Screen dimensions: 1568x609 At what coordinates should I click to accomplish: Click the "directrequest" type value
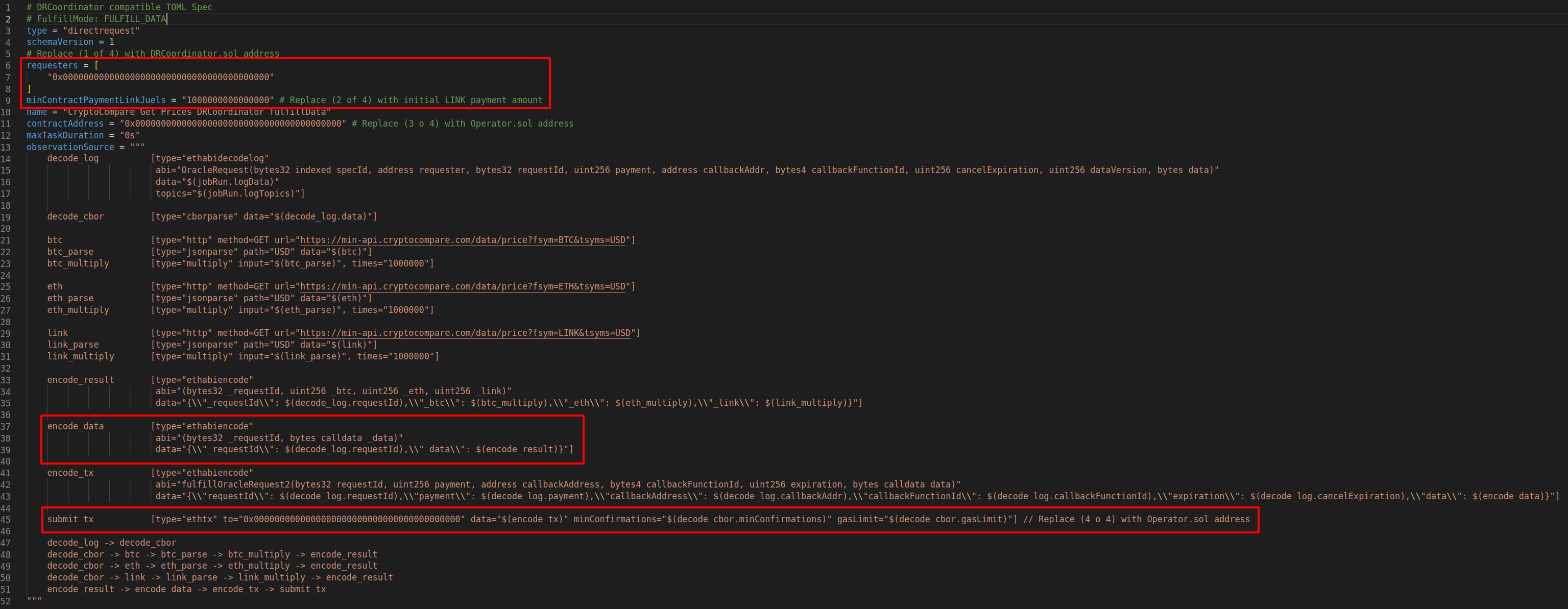[x=101, y=31]
